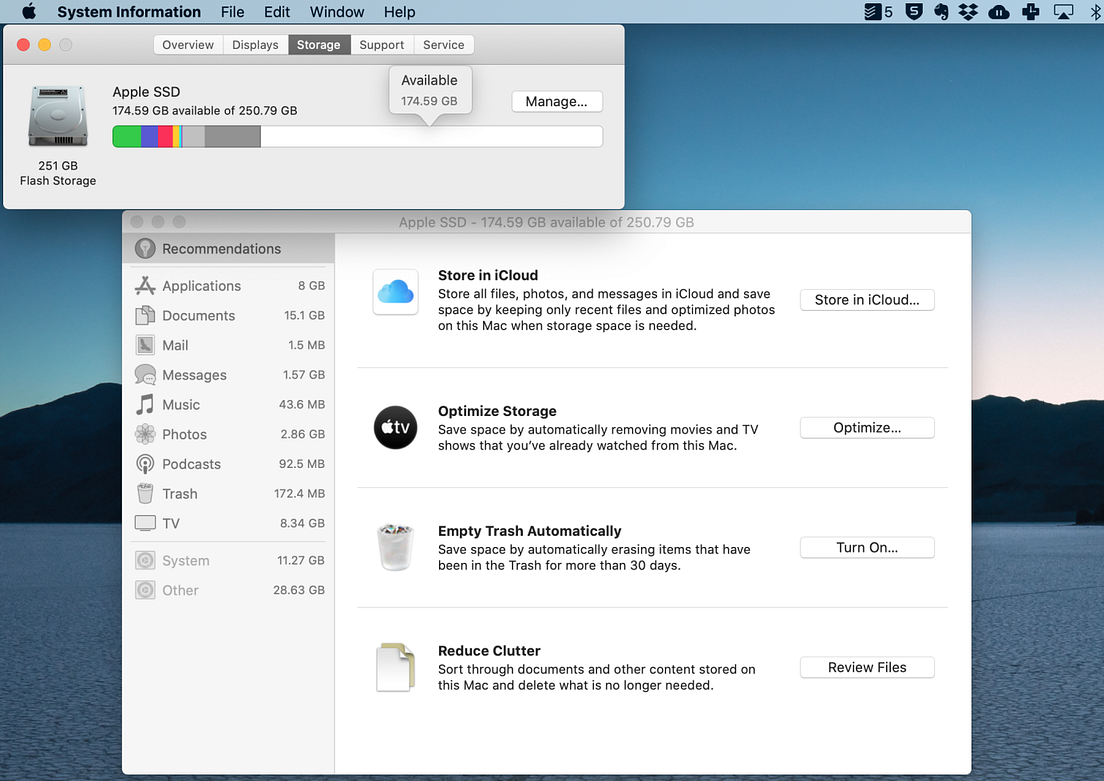This screenshot has width=1104, height=781.
Task: Select the Documents icon in the sidebar
Action: tap(144, 315)
